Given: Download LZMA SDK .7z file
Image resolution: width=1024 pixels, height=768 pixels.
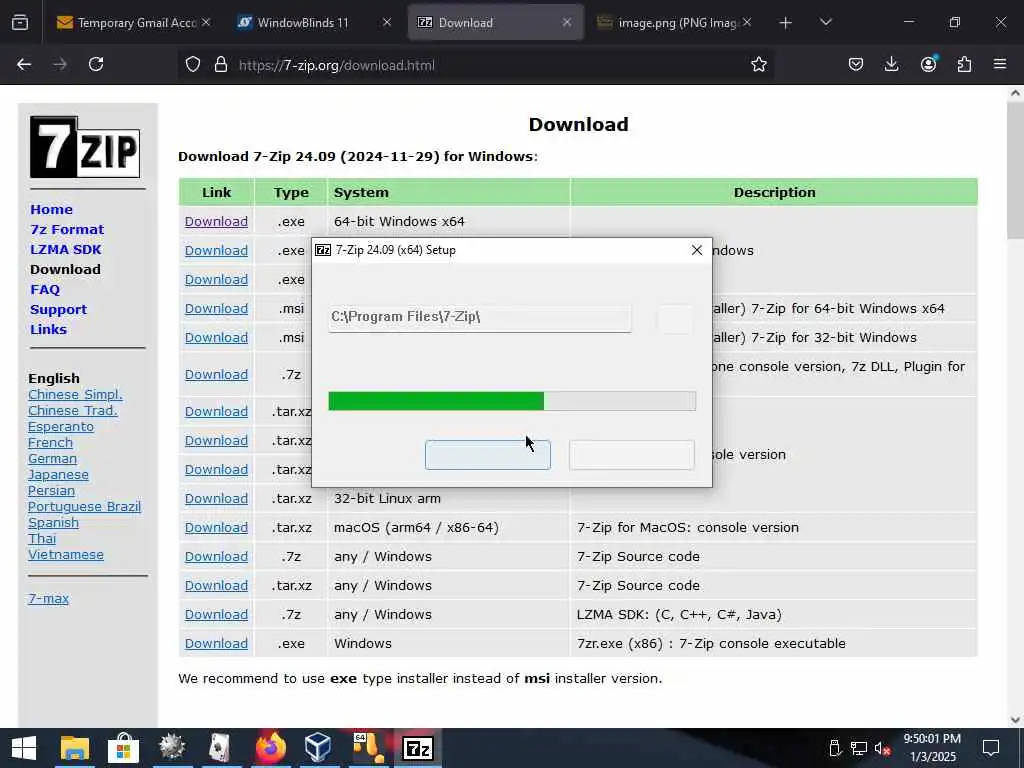Looking at the screenshot, I should [x=216, y=615].
